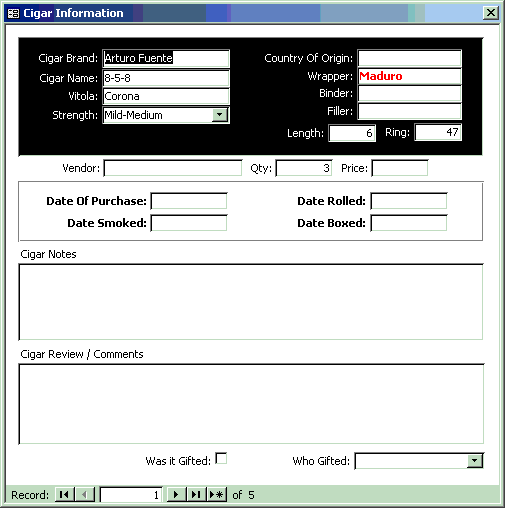This screenshot has width=506, height=511.
Task: Click the Cigar Brand field
Action: tap(166, 58)
